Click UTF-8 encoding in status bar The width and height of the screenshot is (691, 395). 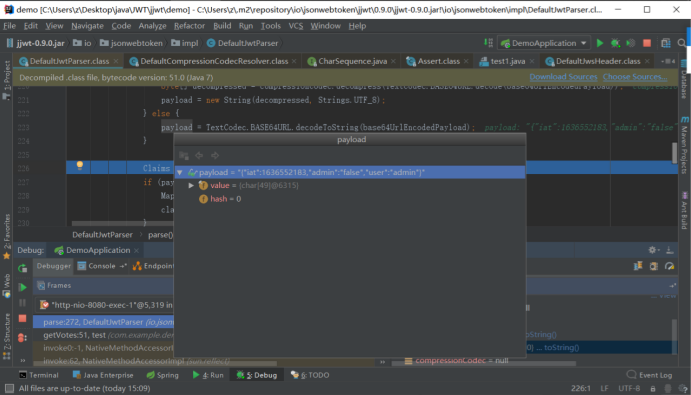pos(629,388)
